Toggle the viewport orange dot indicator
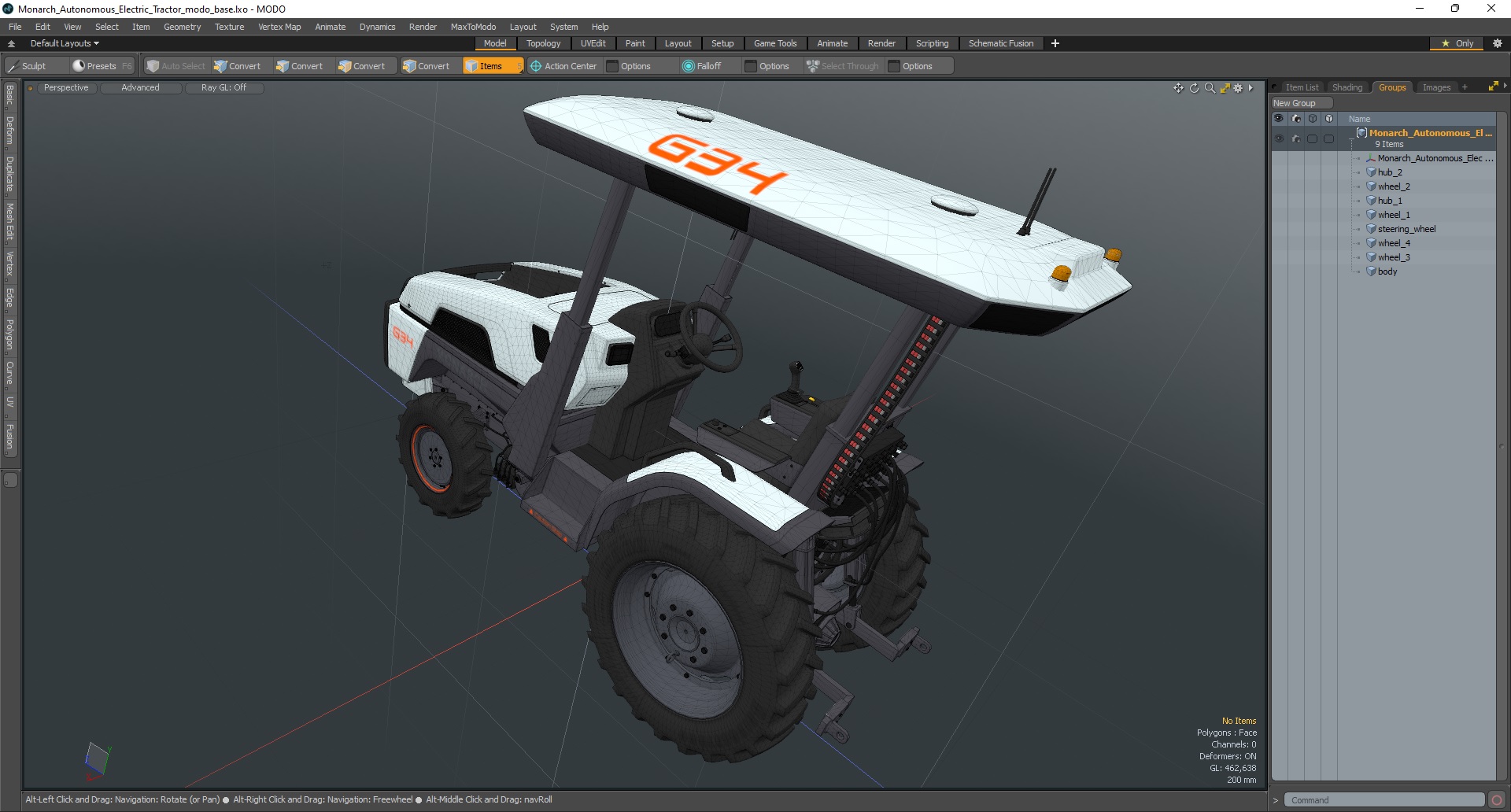The height and width of the screenshot is (812, 1511). (31, 88)
